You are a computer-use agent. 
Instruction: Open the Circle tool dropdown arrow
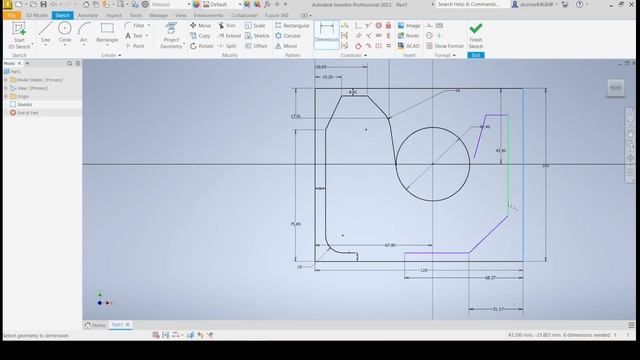pos(65,45)
